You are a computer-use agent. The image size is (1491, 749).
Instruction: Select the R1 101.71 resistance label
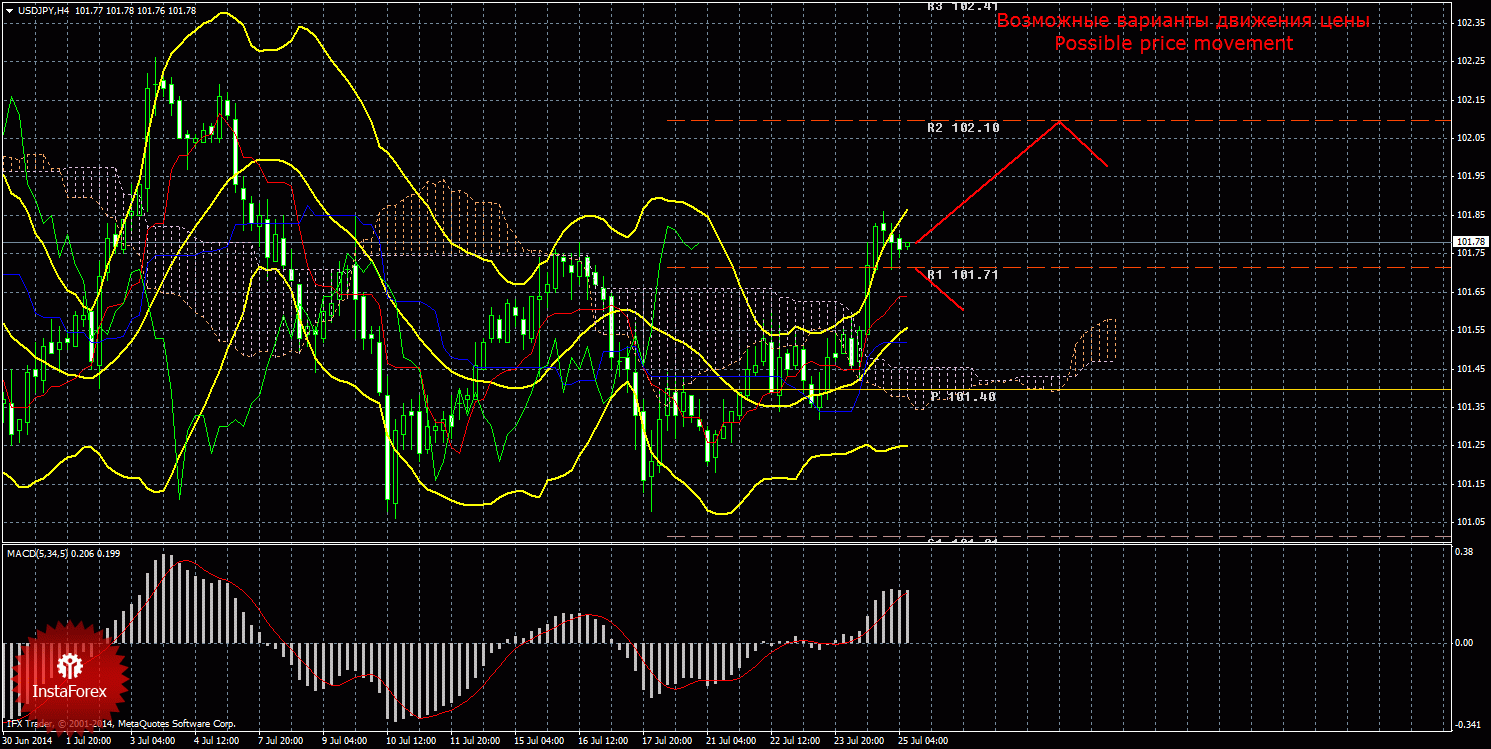(x=962, y=274)
